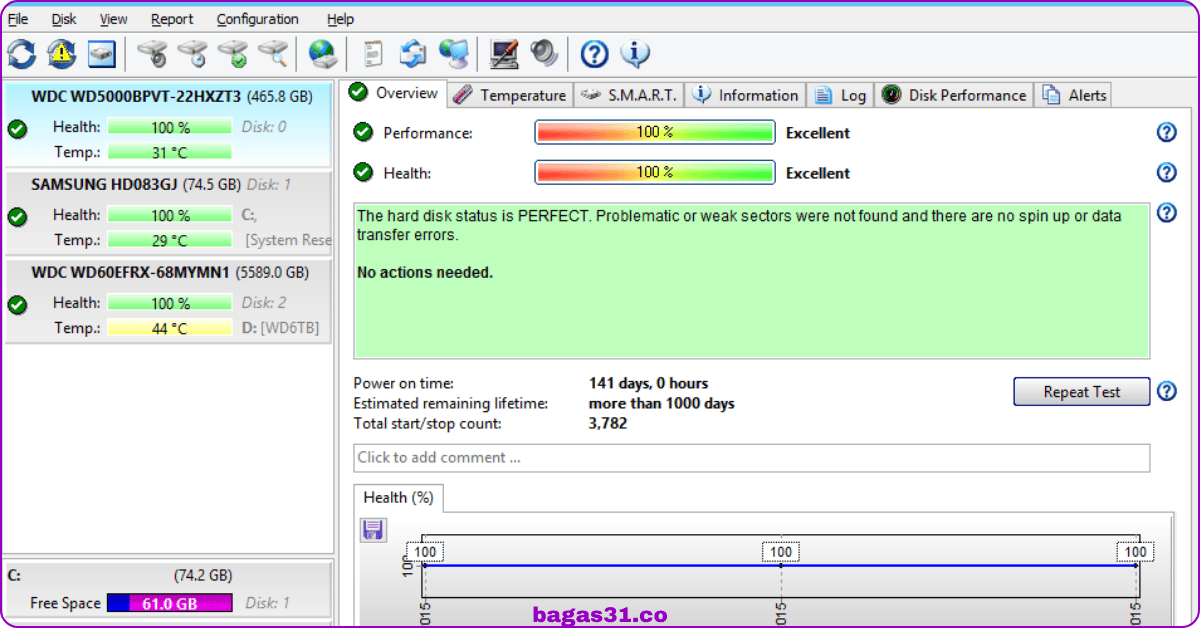
Task: Click green check icon beside Health label
Action: tap(363, 172)
